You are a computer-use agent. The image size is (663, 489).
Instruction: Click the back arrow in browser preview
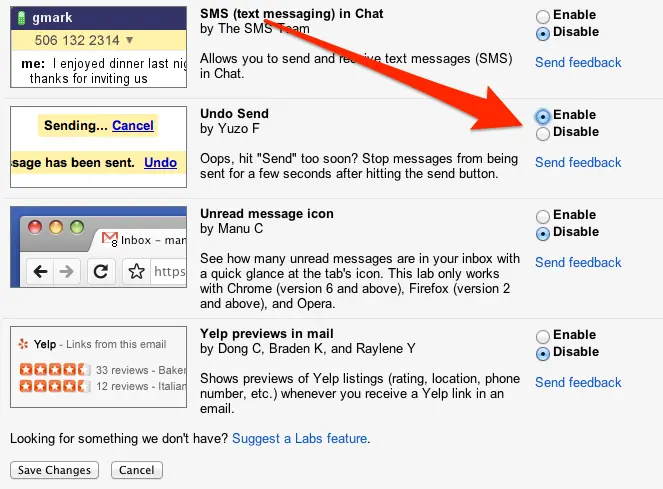tap(41, 271)
